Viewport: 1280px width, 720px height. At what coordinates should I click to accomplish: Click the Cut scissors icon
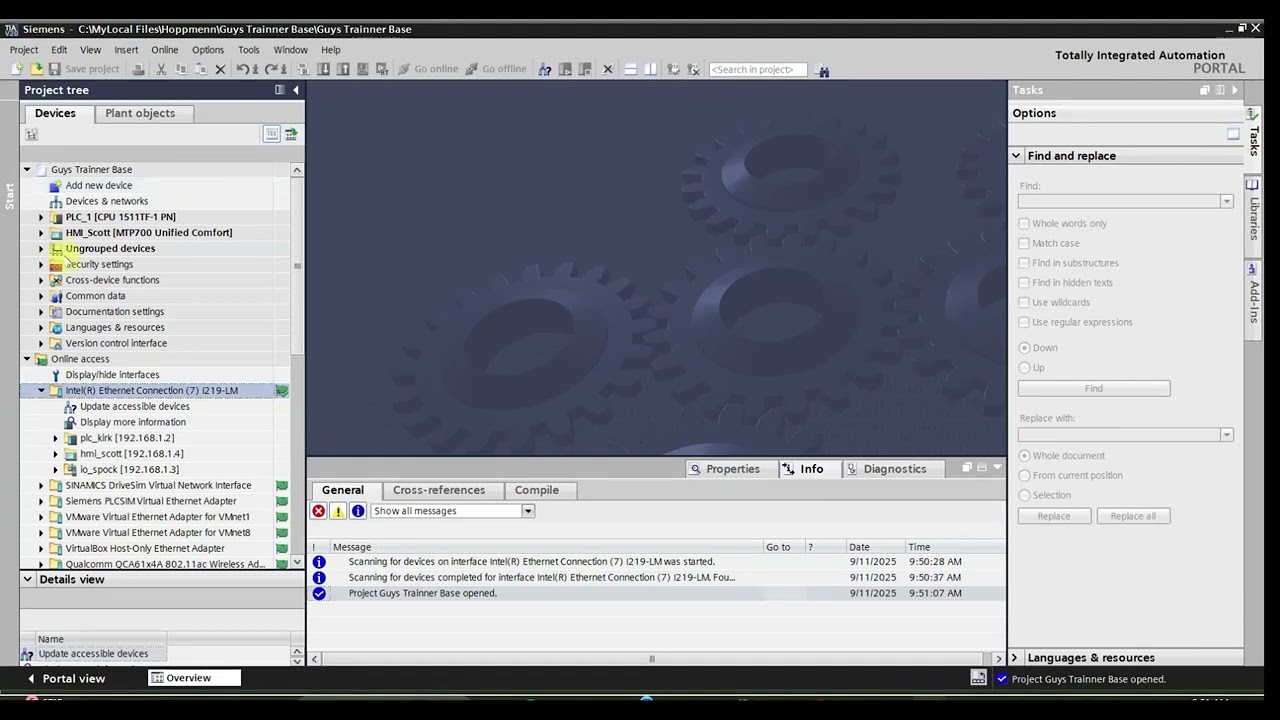(x=160, y=69)
